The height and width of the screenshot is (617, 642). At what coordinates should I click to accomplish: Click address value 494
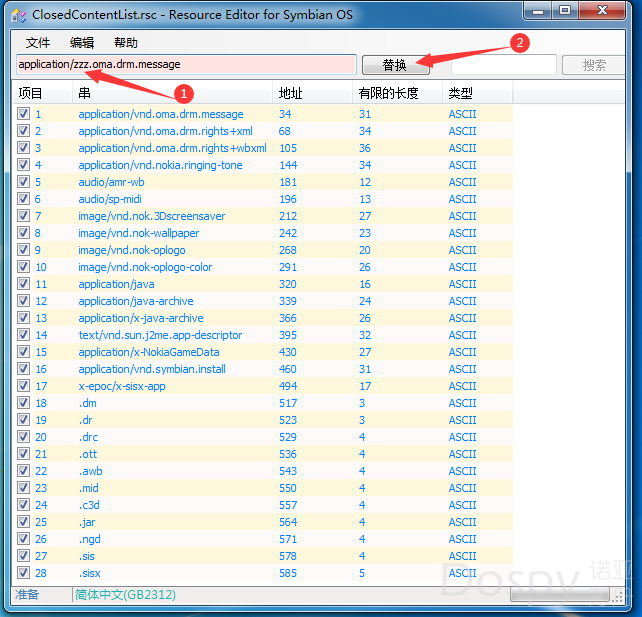point(288,386)
